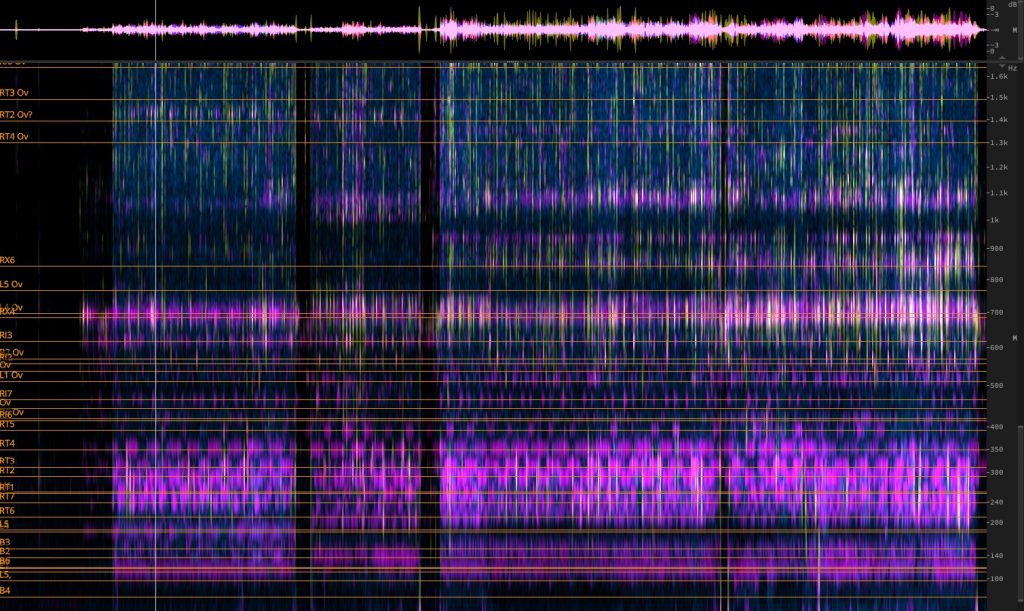1024x611 pixels.
Task: Click the RI7 marker label
Action: pyautogui.click(x=7, y=393)
